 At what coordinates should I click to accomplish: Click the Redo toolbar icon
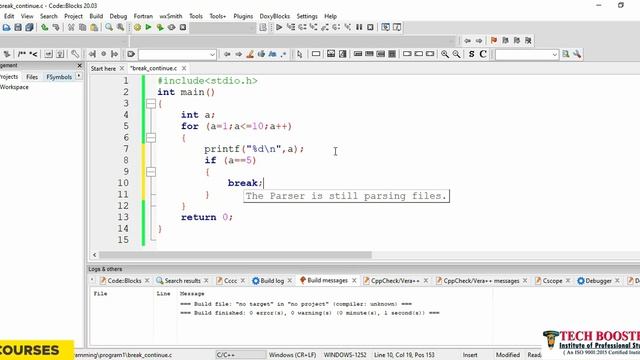tap(56, 27)
